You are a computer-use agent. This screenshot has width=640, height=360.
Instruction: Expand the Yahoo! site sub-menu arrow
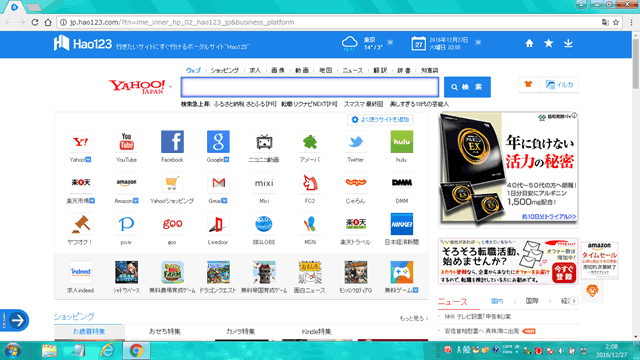89,160
